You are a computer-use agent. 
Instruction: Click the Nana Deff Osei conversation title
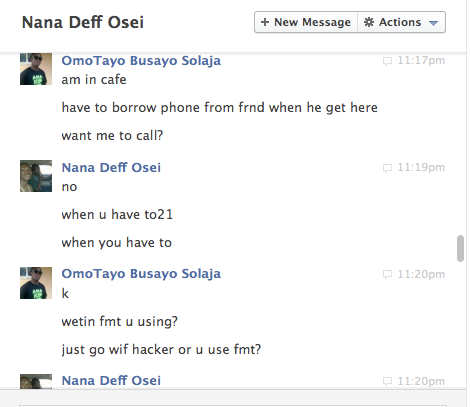83,22
